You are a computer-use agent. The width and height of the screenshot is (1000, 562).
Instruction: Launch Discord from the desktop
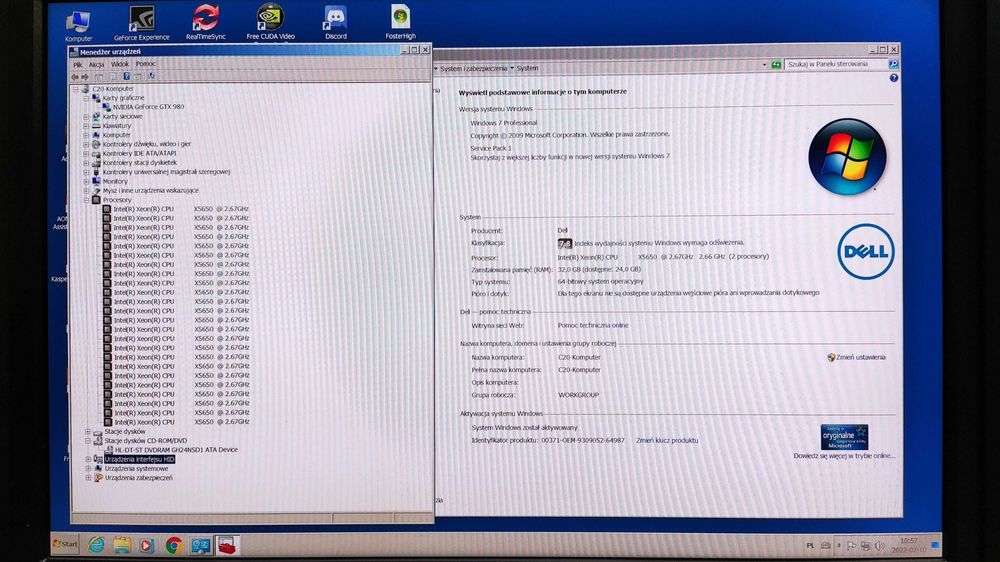(x=335, y=23)
